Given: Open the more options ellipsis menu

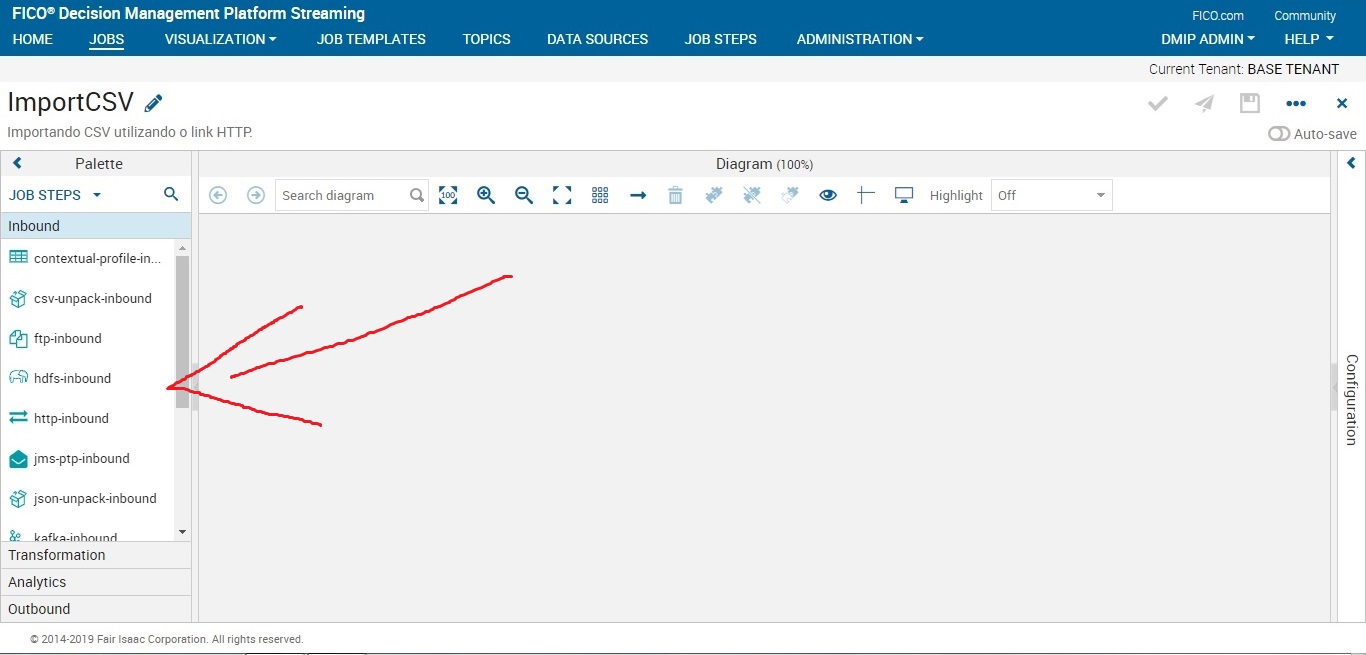Looking at the screenshot, I should point(1296,103).
